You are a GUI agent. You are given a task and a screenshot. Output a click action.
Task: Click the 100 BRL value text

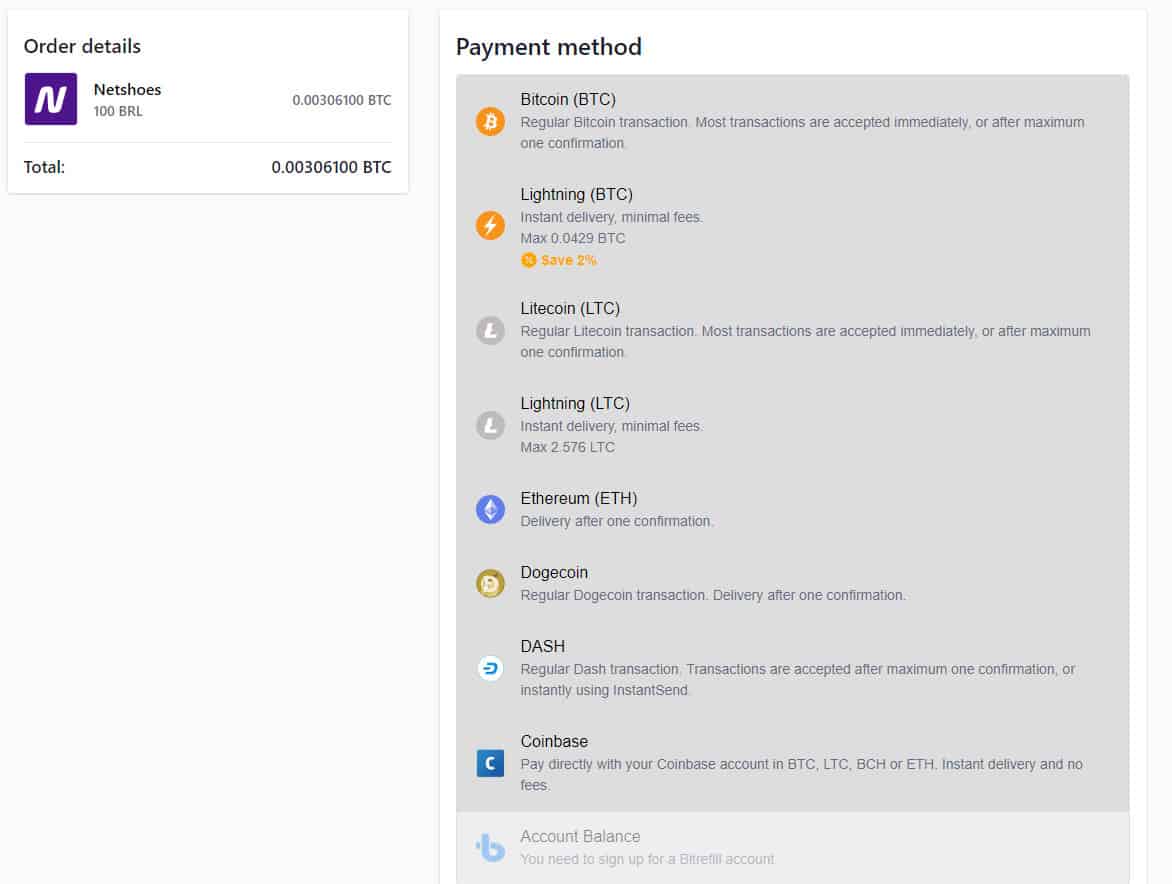117,111
